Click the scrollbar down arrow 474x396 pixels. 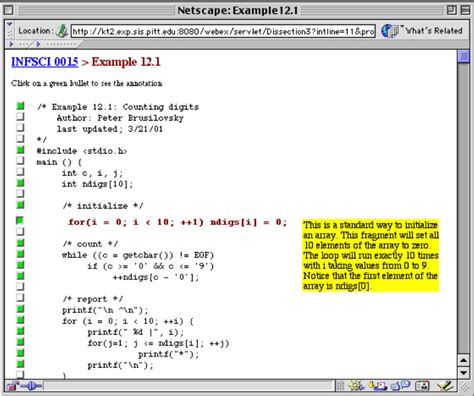(463, 372)
